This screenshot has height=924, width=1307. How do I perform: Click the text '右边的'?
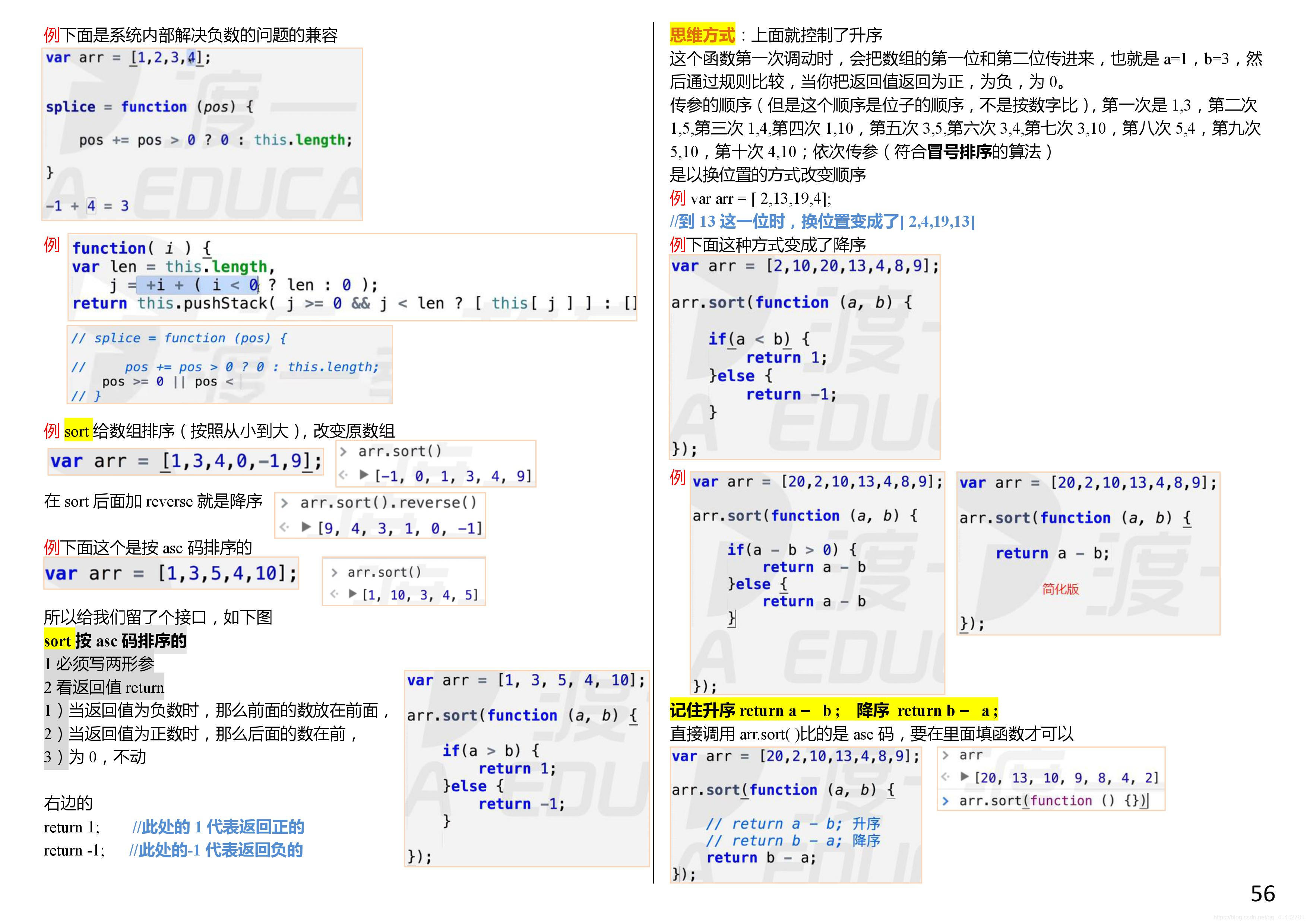tap(68, 804)
